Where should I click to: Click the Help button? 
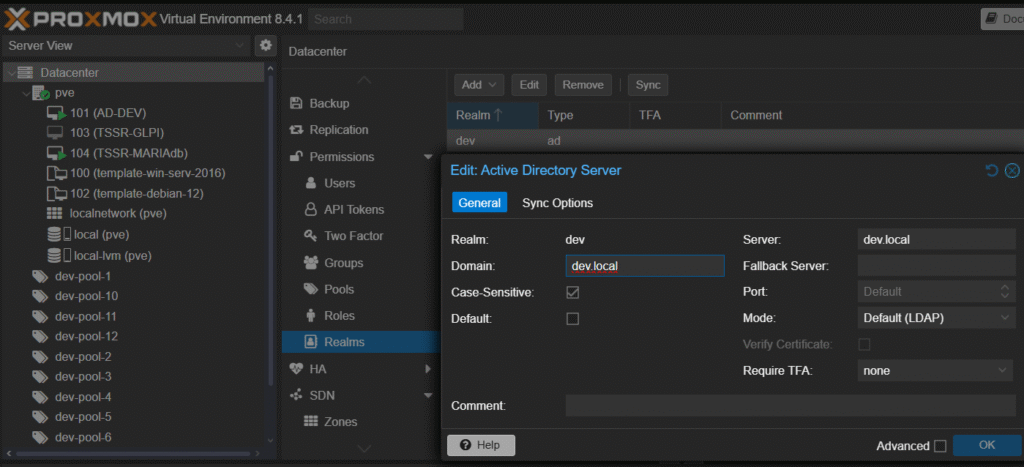click(x=480, y=445)
